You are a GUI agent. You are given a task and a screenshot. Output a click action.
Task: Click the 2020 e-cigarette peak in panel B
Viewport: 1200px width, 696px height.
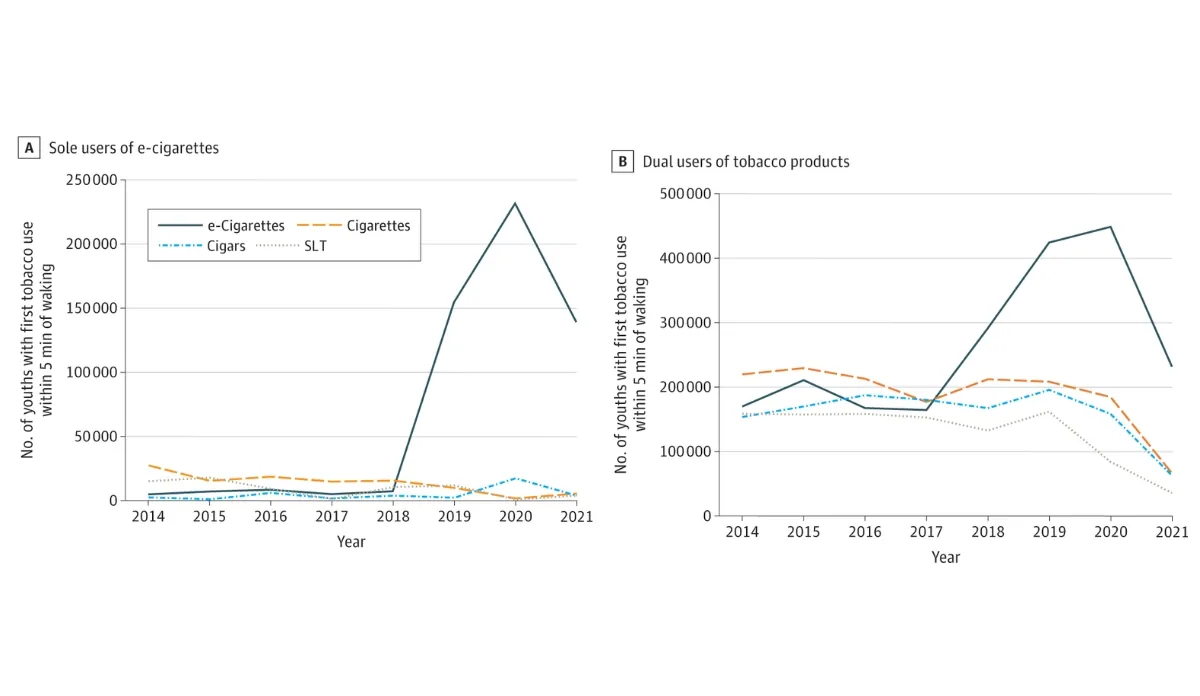(x=1110, y=227)
